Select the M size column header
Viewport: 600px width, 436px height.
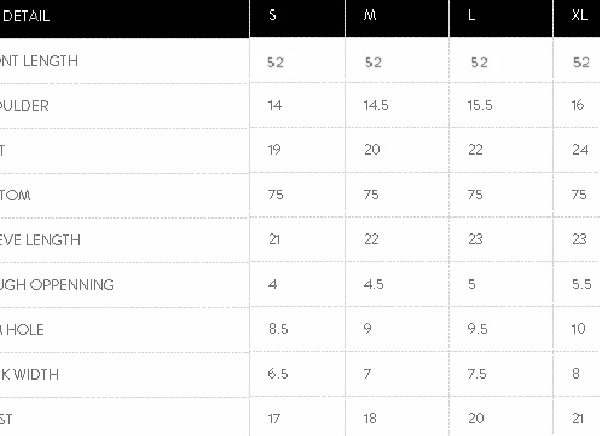pos(371,17)
